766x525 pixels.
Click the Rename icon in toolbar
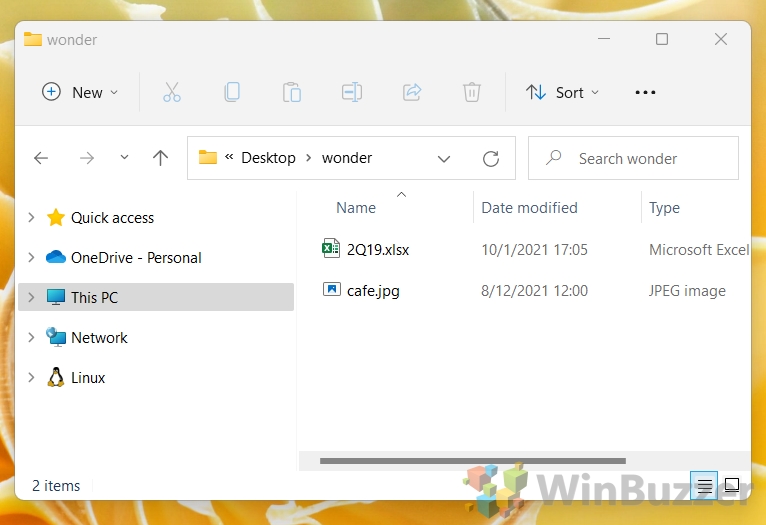352,92
